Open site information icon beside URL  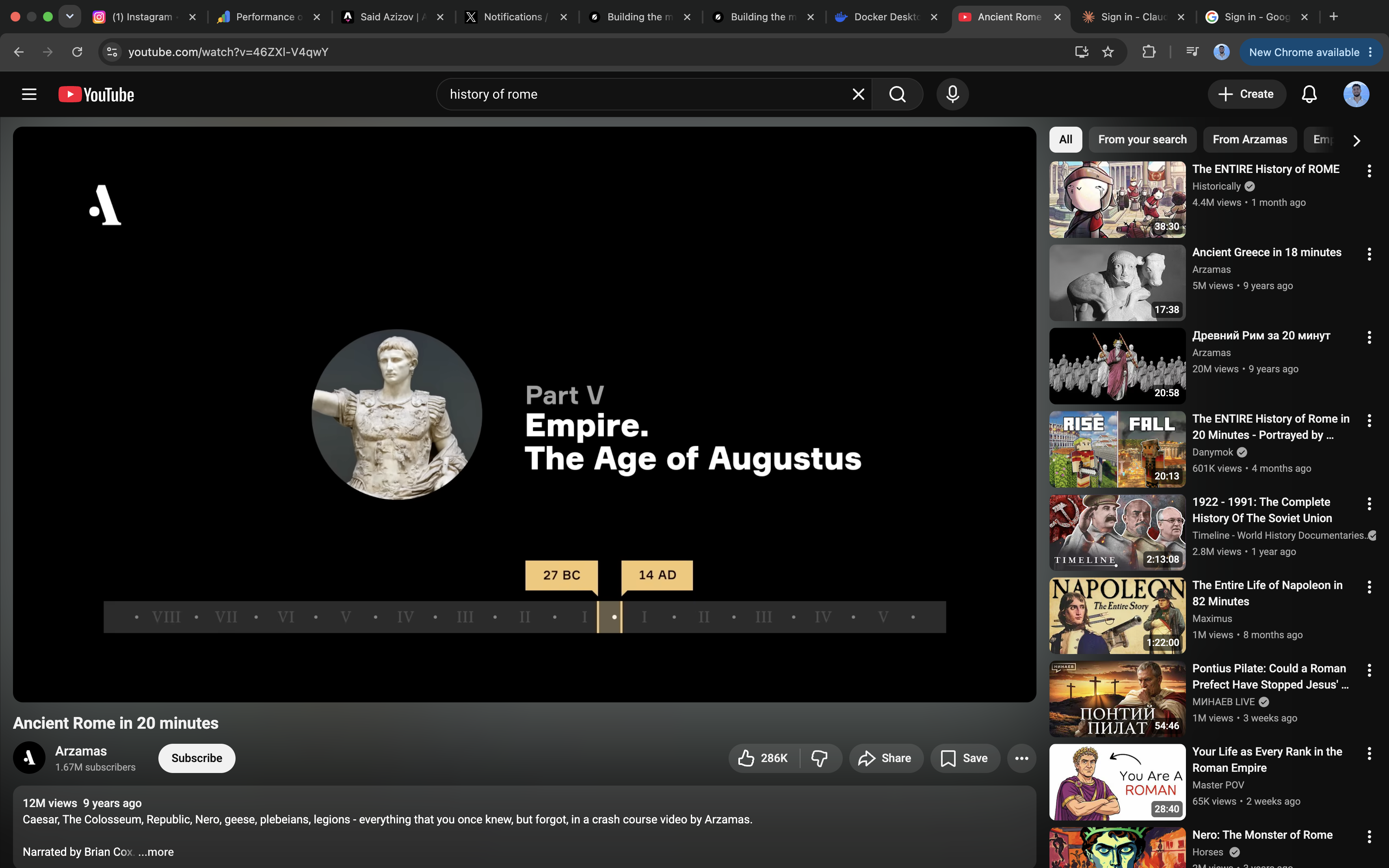tap(112, 52)
